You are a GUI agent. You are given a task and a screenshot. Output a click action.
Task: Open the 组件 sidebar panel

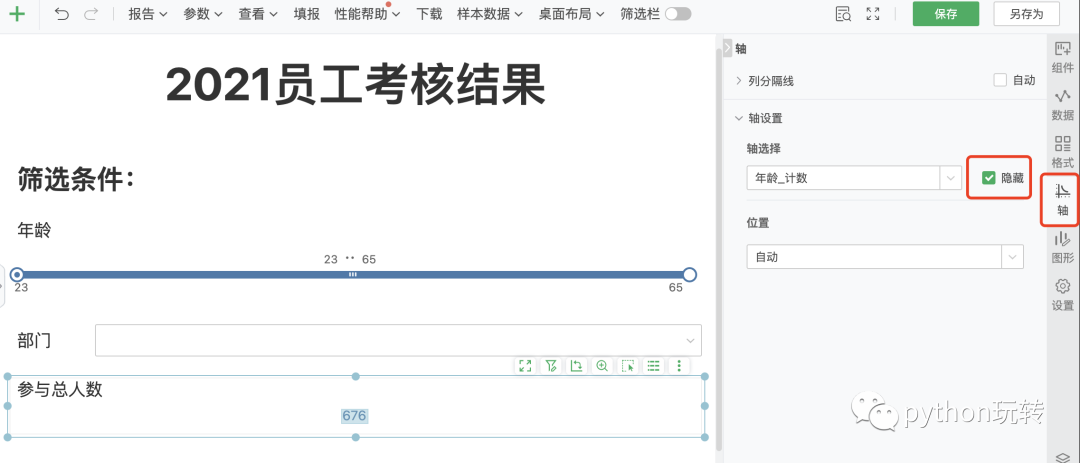[1063, 56]
